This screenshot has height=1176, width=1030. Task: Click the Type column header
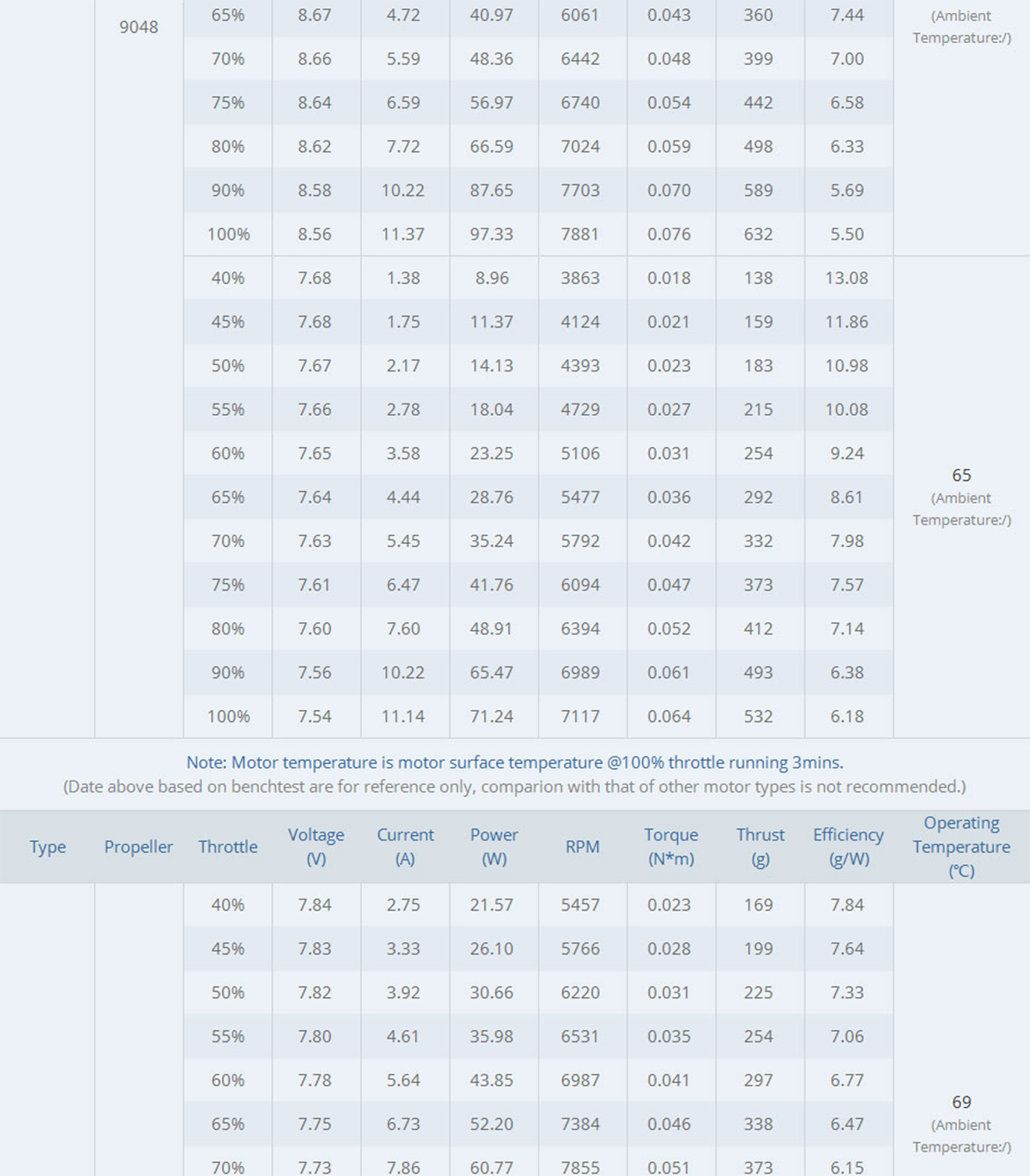pyautogui.click(x=48, y=847)
